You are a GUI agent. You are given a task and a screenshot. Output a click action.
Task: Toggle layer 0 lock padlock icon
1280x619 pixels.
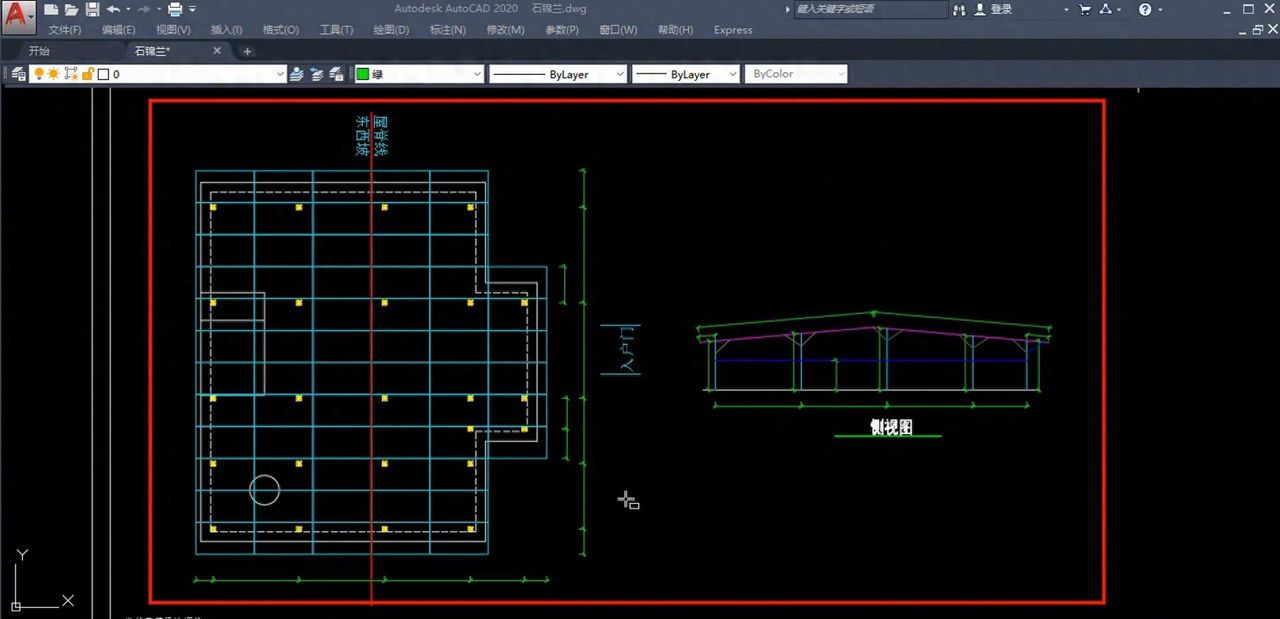87,74
